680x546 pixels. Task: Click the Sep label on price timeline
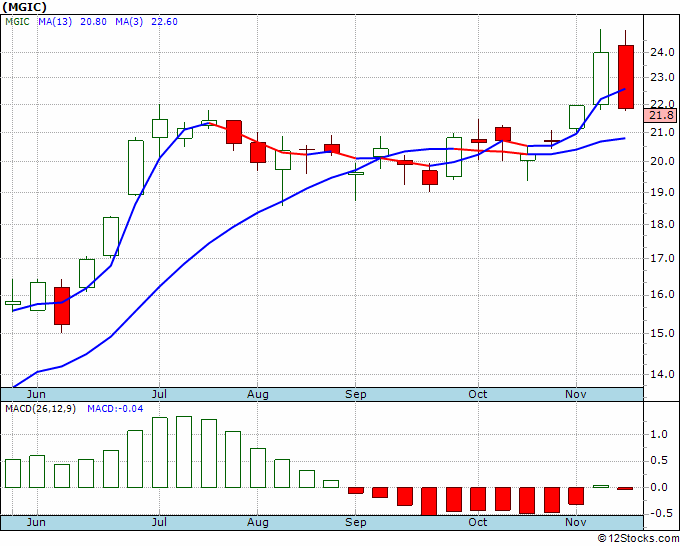tap(356, 394)
